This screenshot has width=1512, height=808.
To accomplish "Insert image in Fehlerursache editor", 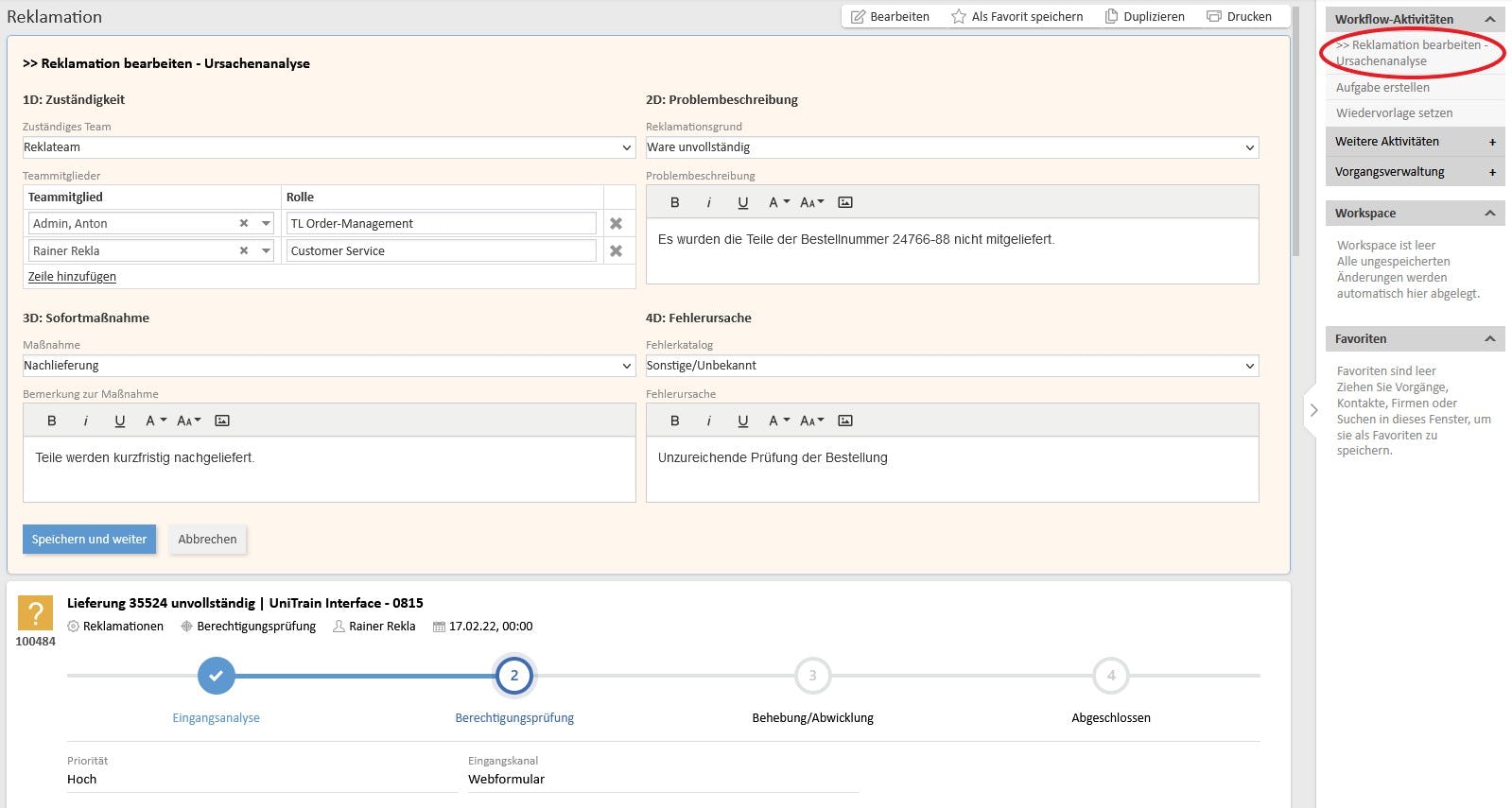I will click(x=845, y=421).
